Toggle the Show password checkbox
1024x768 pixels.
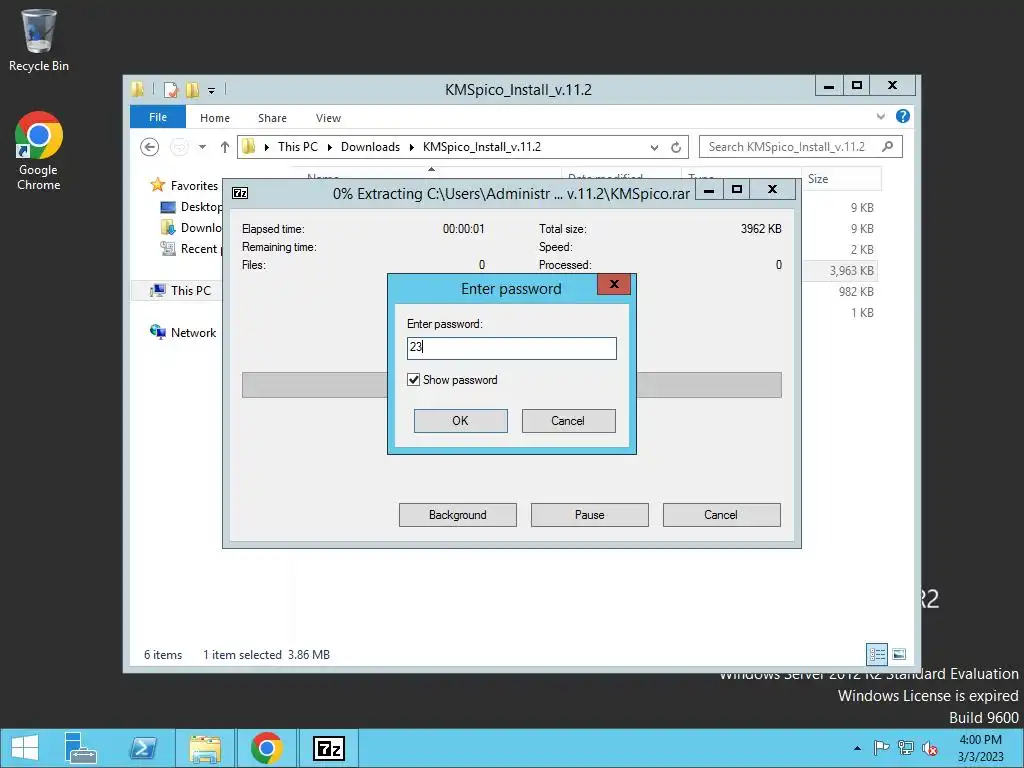point(413,380)
